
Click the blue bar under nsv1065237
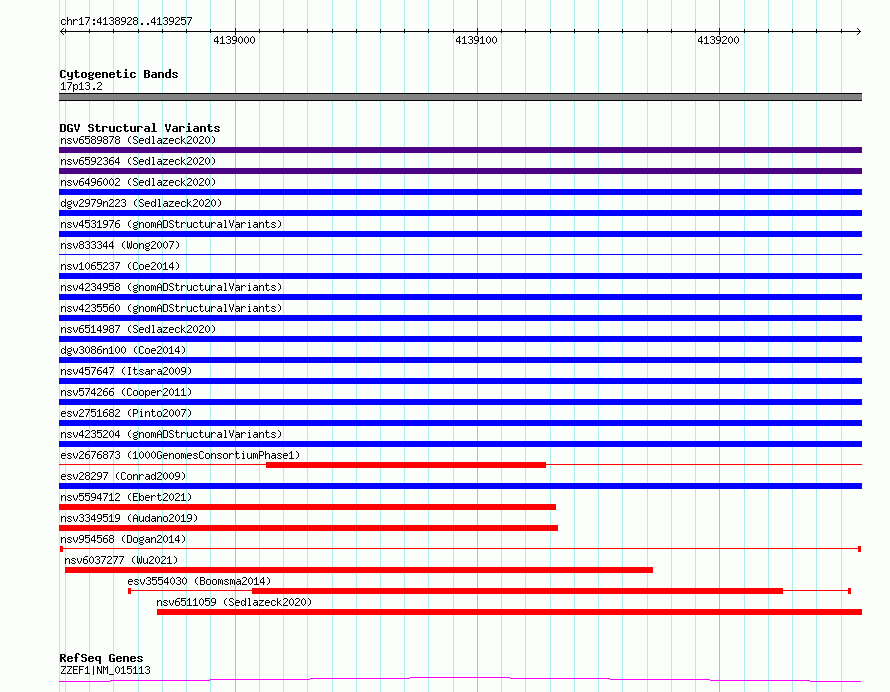coord(460,276)
